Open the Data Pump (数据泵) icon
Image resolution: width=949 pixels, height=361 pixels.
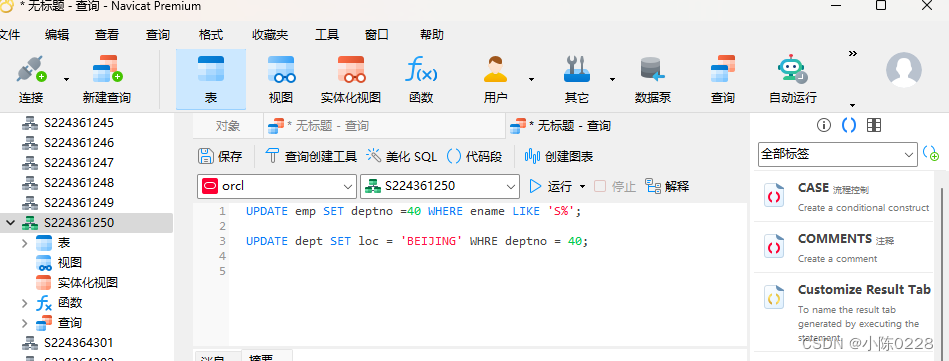[653, 79]
